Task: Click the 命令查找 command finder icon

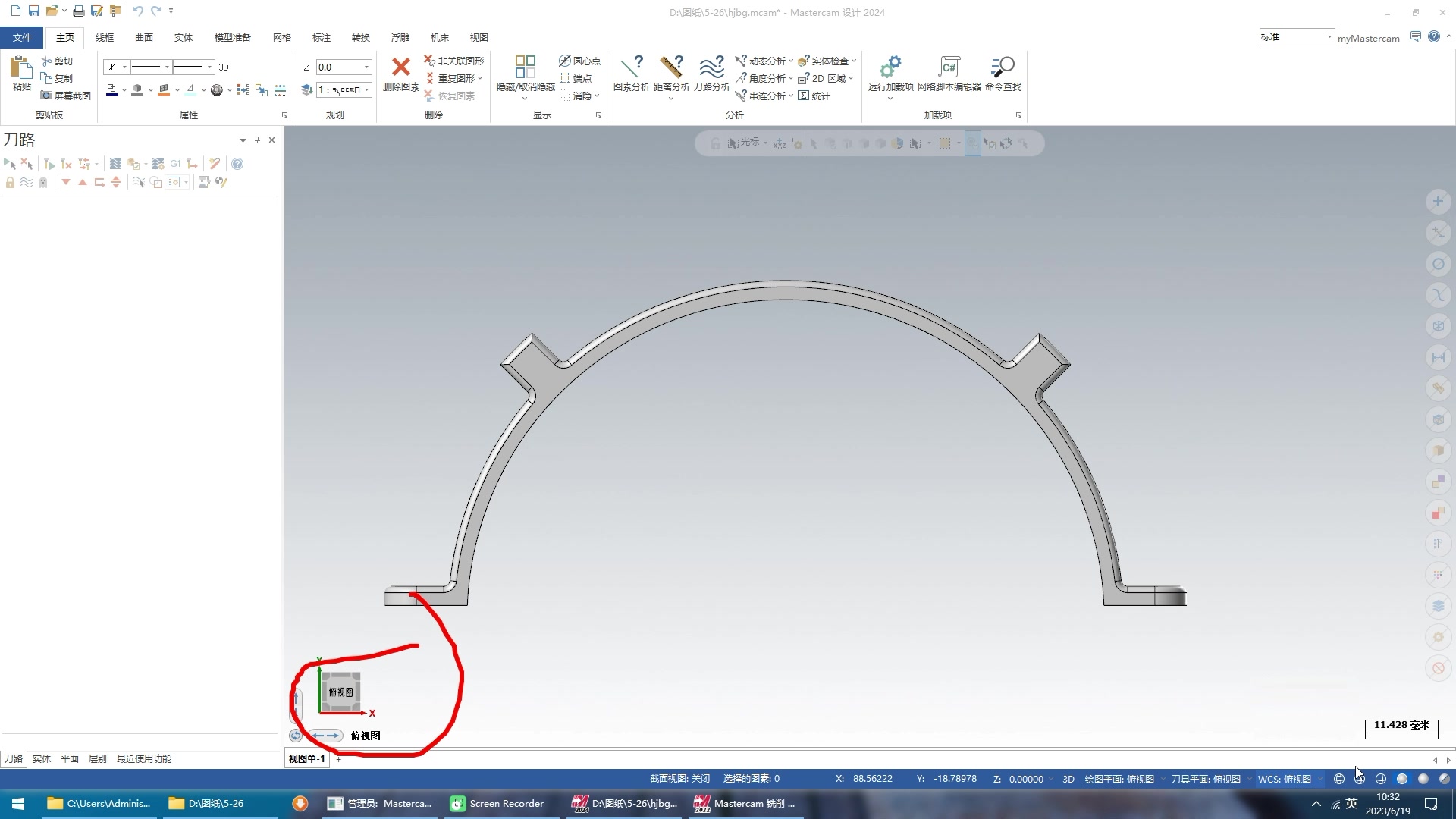Action: [1003, 68]
